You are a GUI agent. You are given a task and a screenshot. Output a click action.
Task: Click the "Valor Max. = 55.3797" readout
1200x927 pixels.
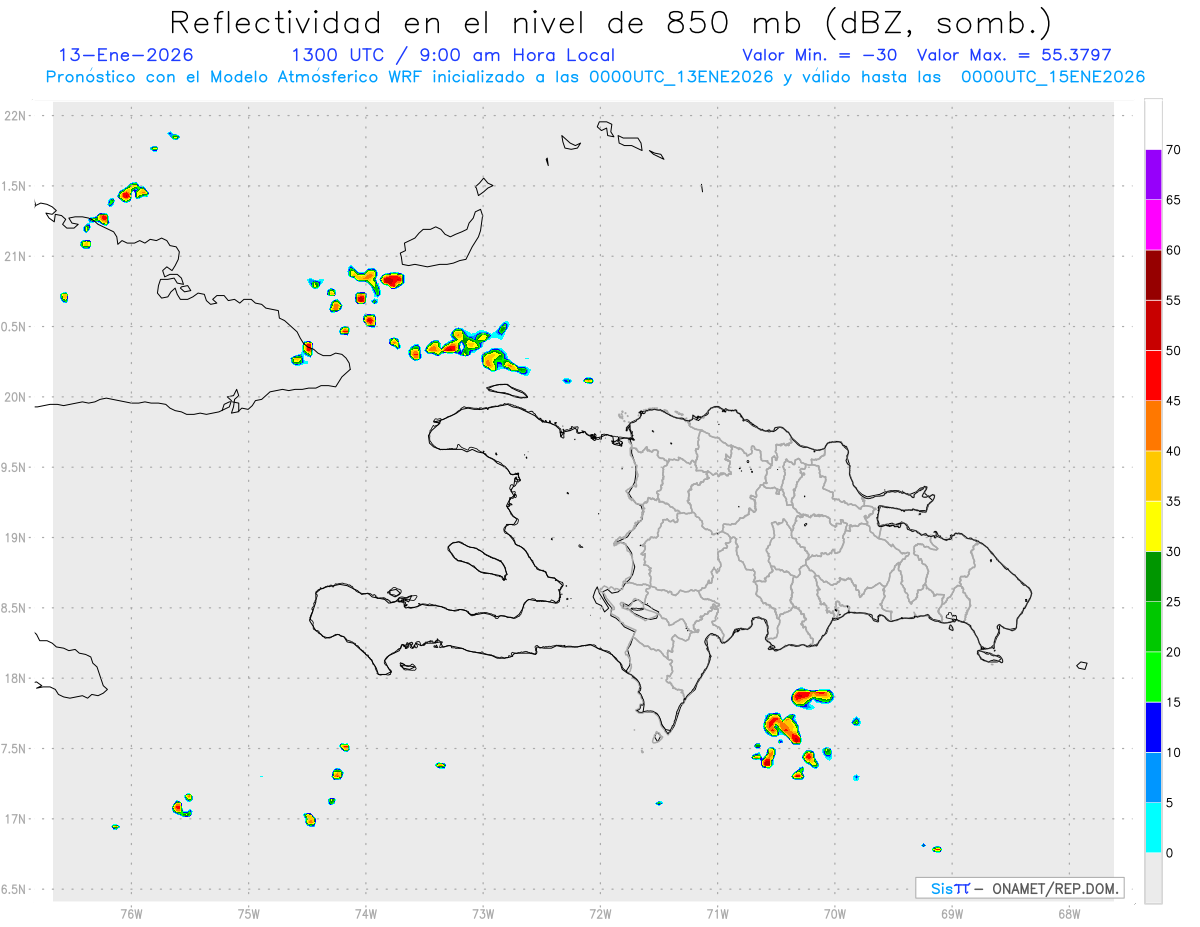tap(1014, 55)
